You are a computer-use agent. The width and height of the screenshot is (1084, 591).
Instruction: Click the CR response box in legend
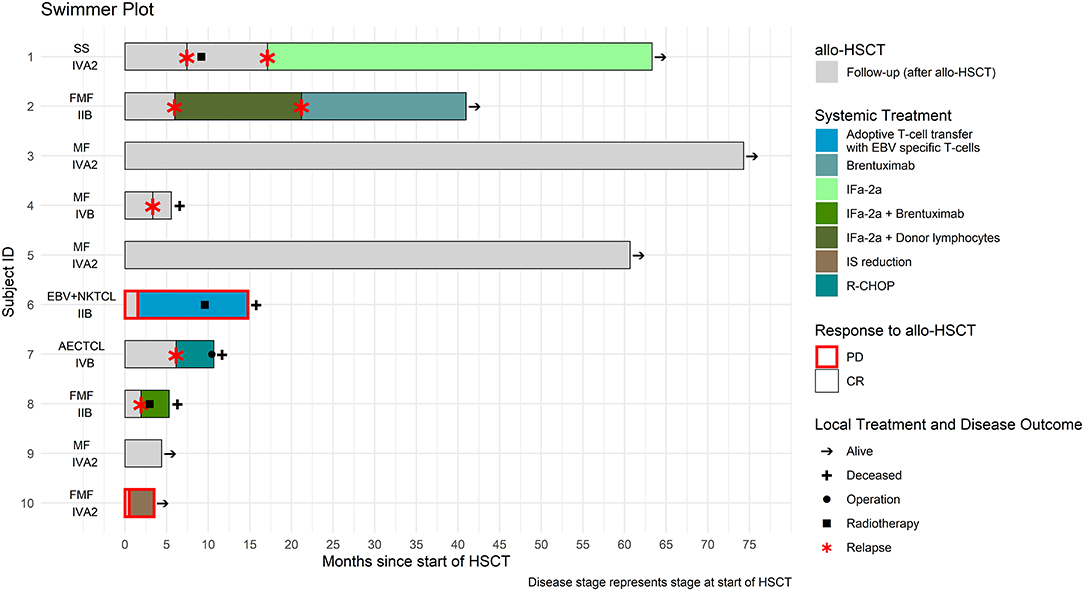826,381
